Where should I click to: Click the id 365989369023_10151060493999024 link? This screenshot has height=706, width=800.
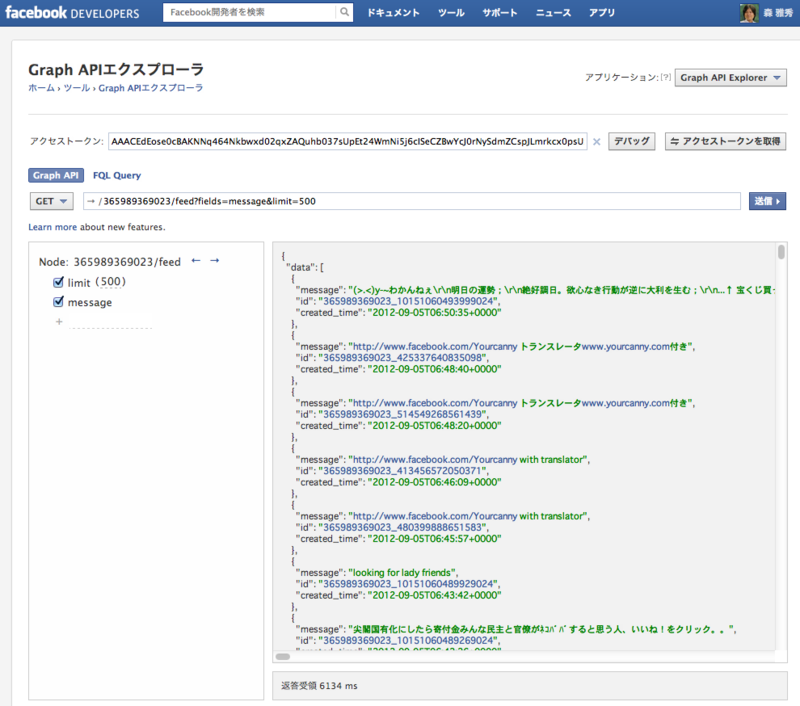tap(409, 301)
